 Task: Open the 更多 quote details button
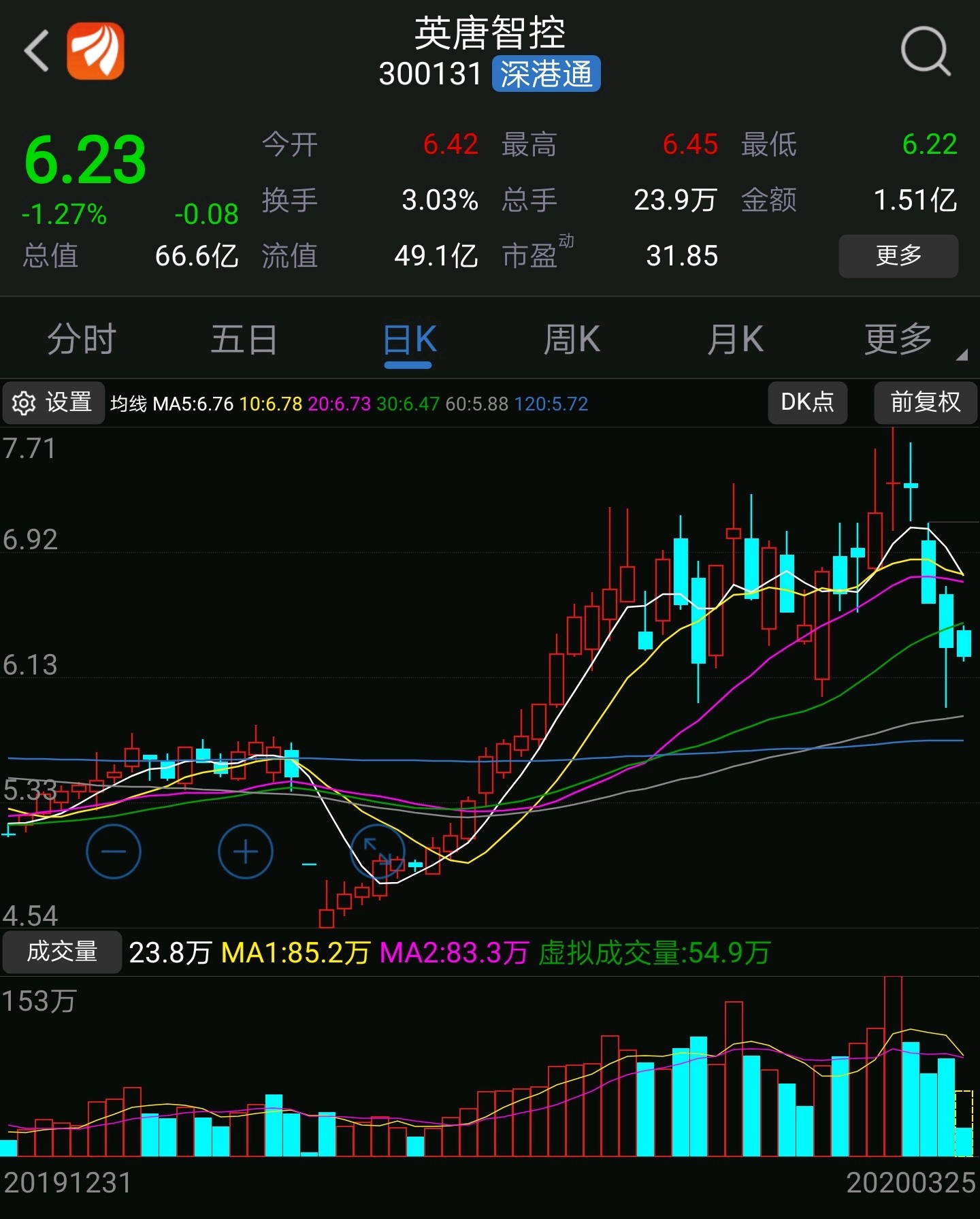tap(898, 256)
